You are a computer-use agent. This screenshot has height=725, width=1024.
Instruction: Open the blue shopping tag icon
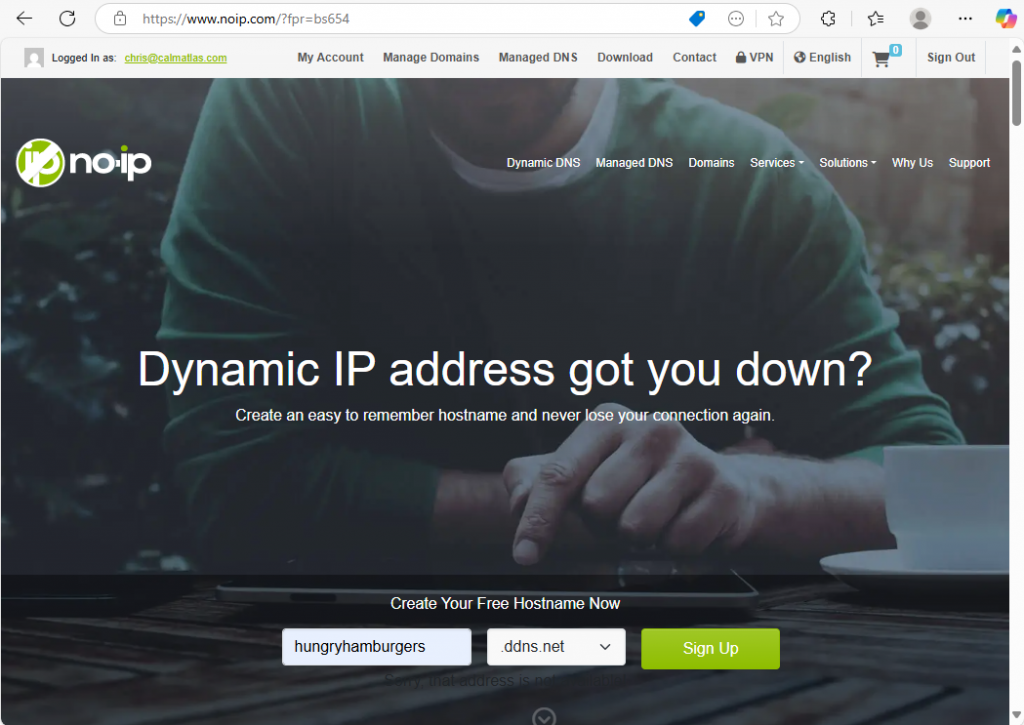(697, 18)
